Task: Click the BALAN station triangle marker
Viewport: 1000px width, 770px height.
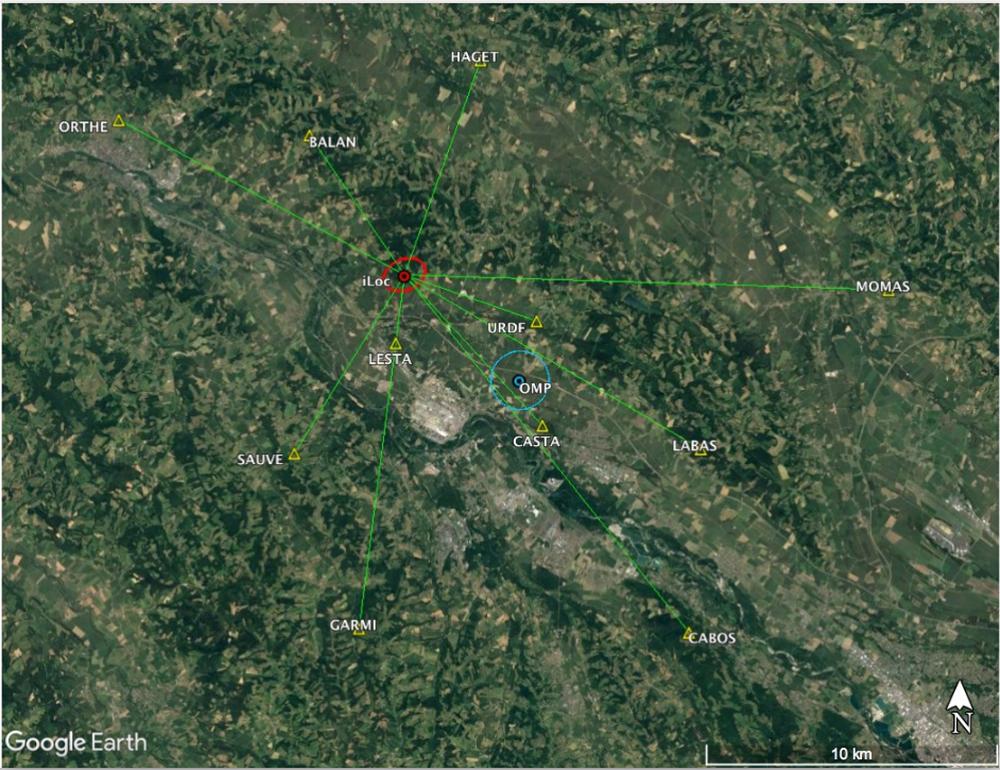Action: [309, 136]
